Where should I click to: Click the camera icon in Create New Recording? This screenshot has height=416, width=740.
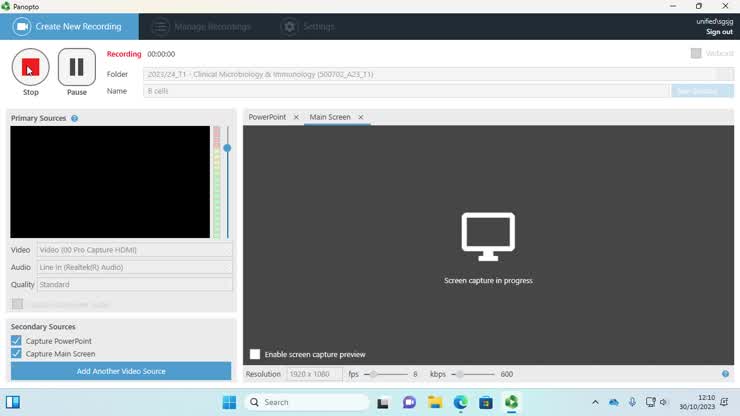[22, 26]
